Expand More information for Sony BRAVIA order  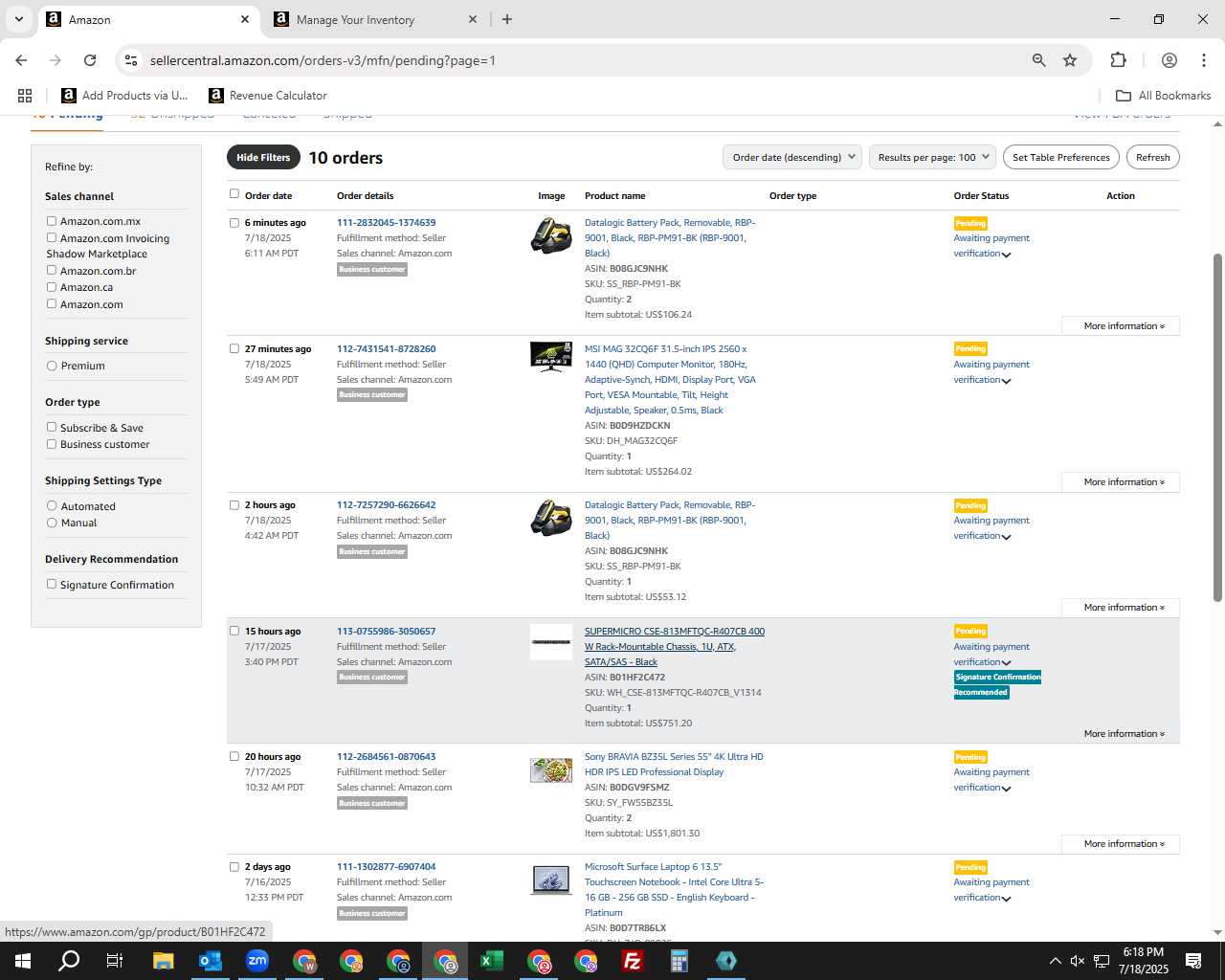1121,844
